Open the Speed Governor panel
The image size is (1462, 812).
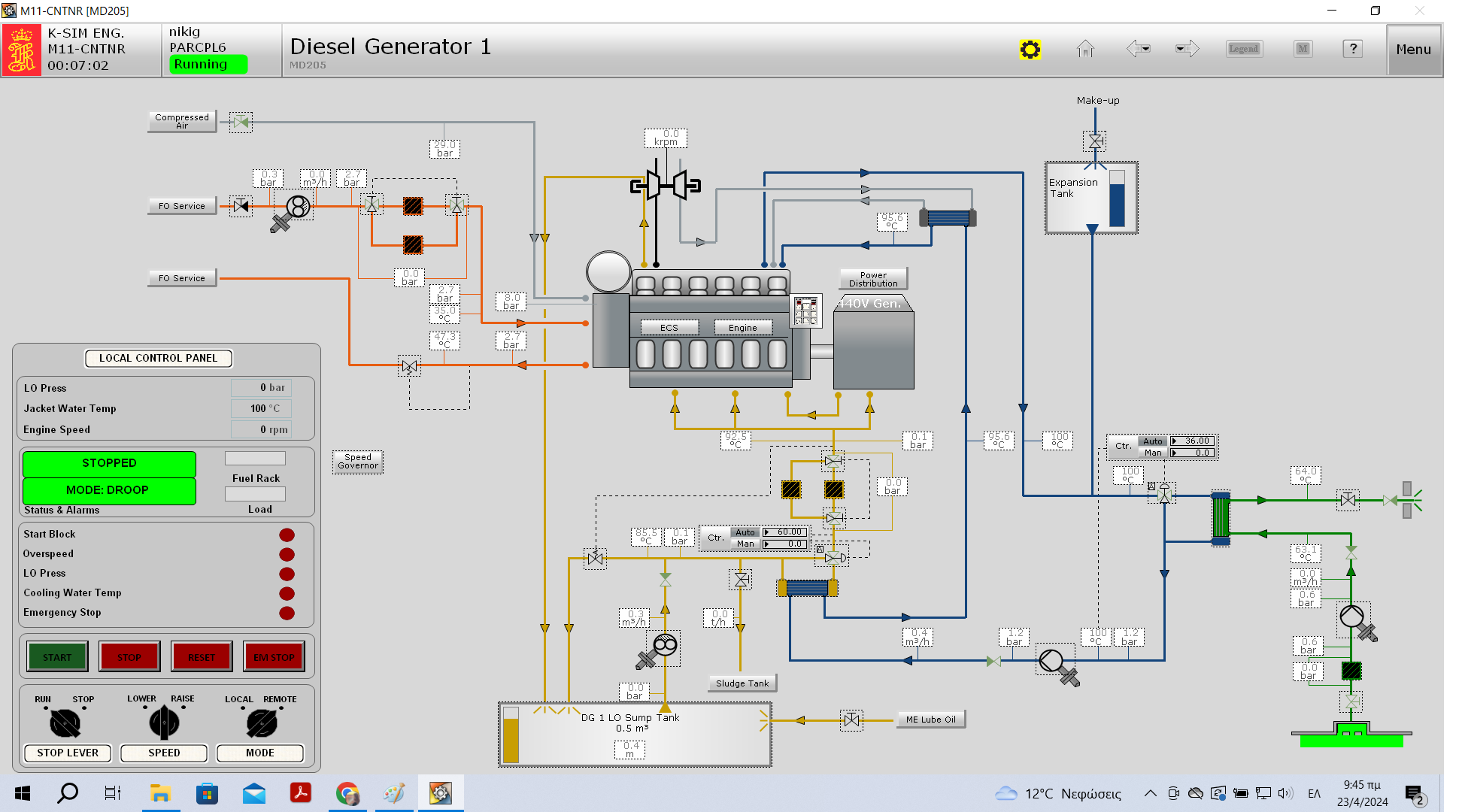(x=357, y=462)
